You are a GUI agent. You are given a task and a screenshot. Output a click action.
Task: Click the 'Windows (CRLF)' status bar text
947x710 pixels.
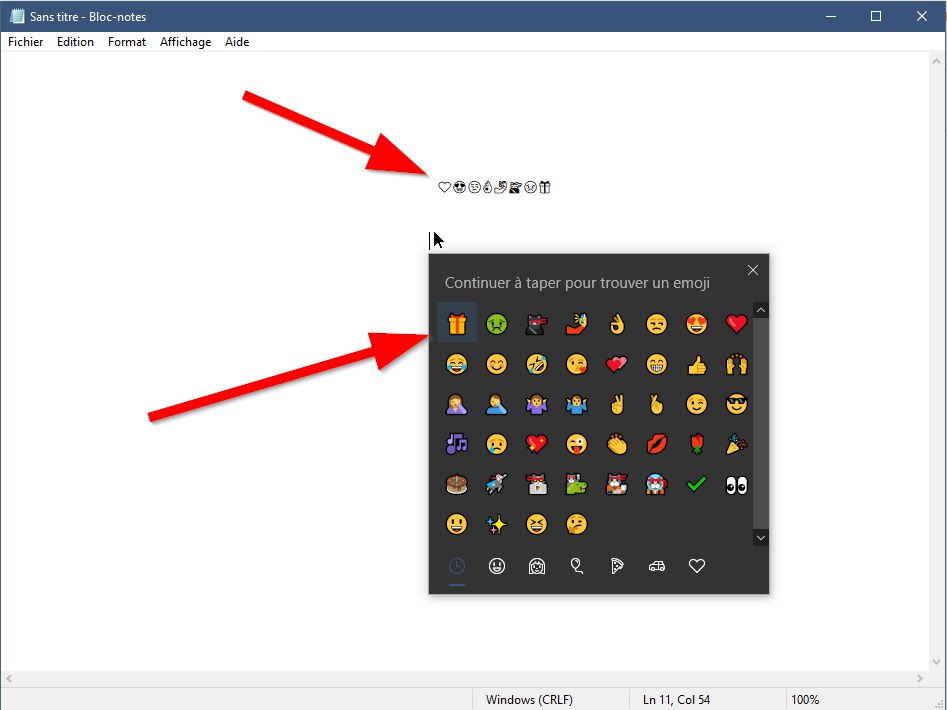pos(529,700)
